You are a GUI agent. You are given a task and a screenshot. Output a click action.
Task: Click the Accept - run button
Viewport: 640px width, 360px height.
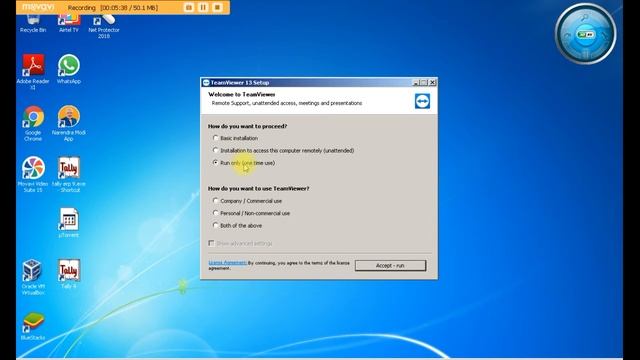(x=390, y=265)
